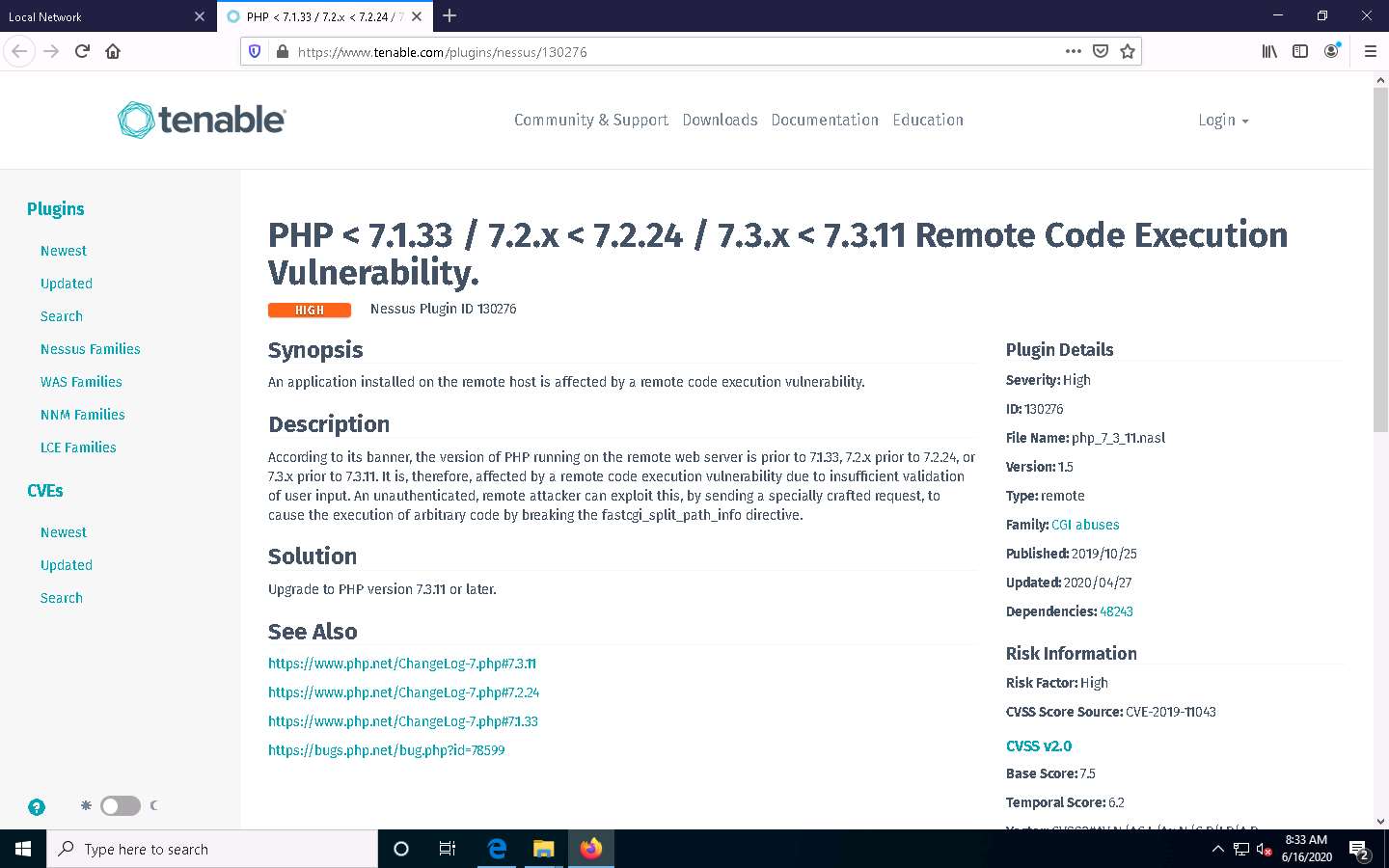Open the notification center

tap(1360, 850)
